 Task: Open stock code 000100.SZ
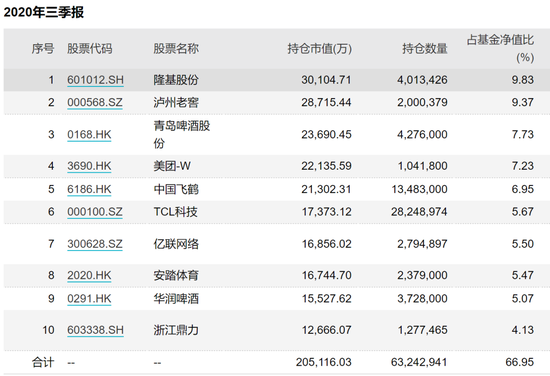tap(95, 212)
